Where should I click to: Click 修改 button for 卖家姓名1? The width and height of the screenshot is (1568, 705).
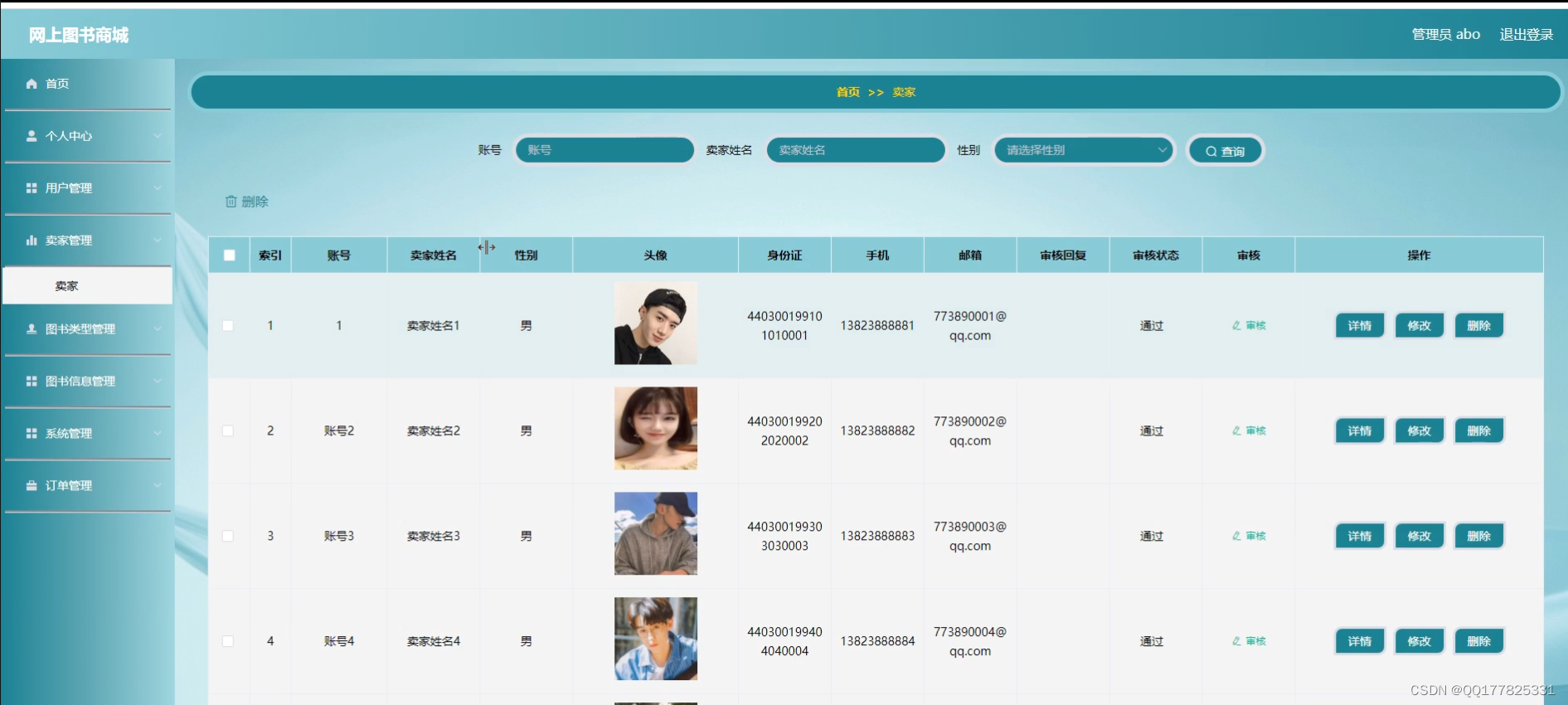[1420, 326]
